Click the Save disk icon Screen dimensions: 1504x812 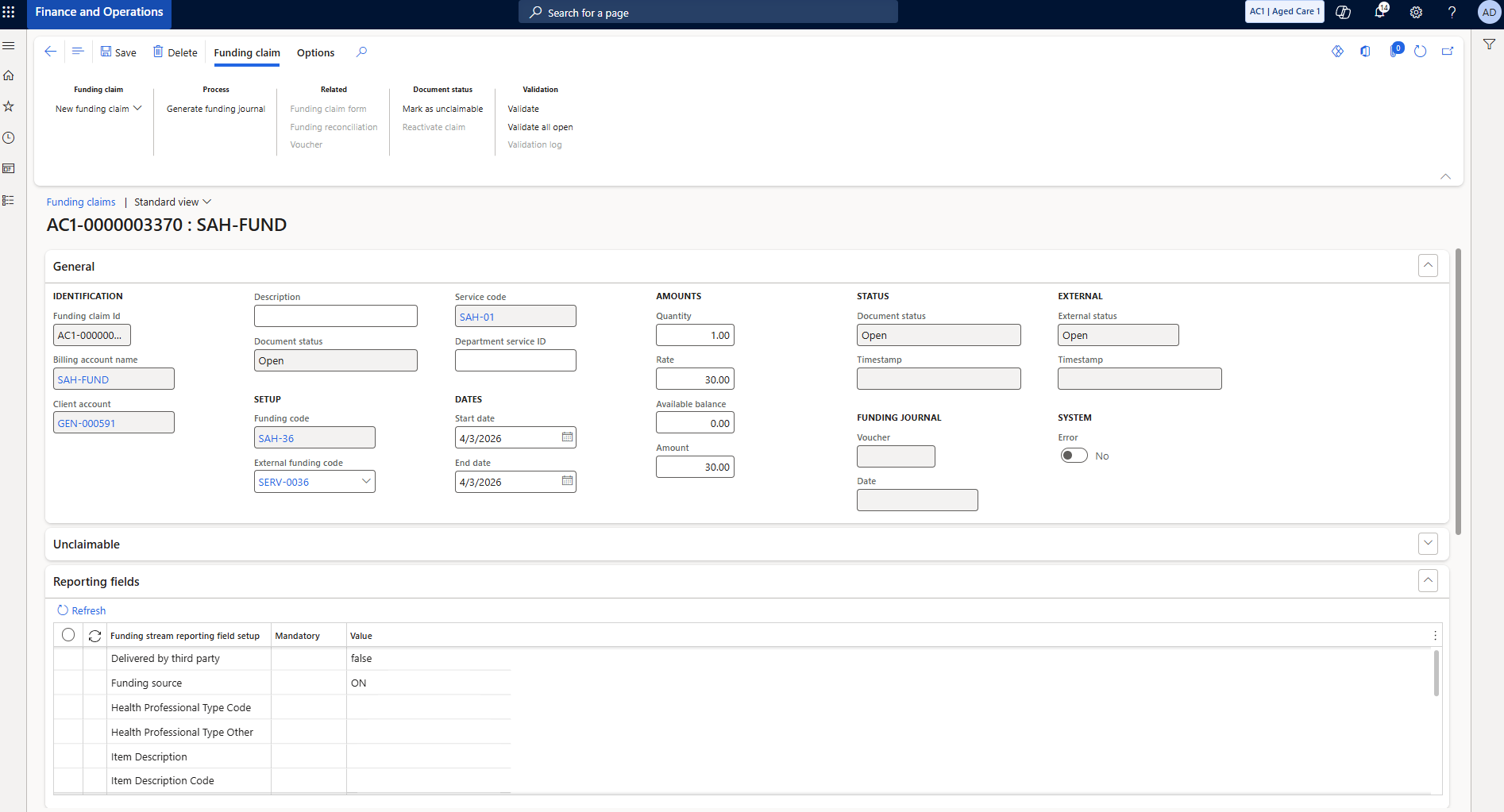coord(106,52)
